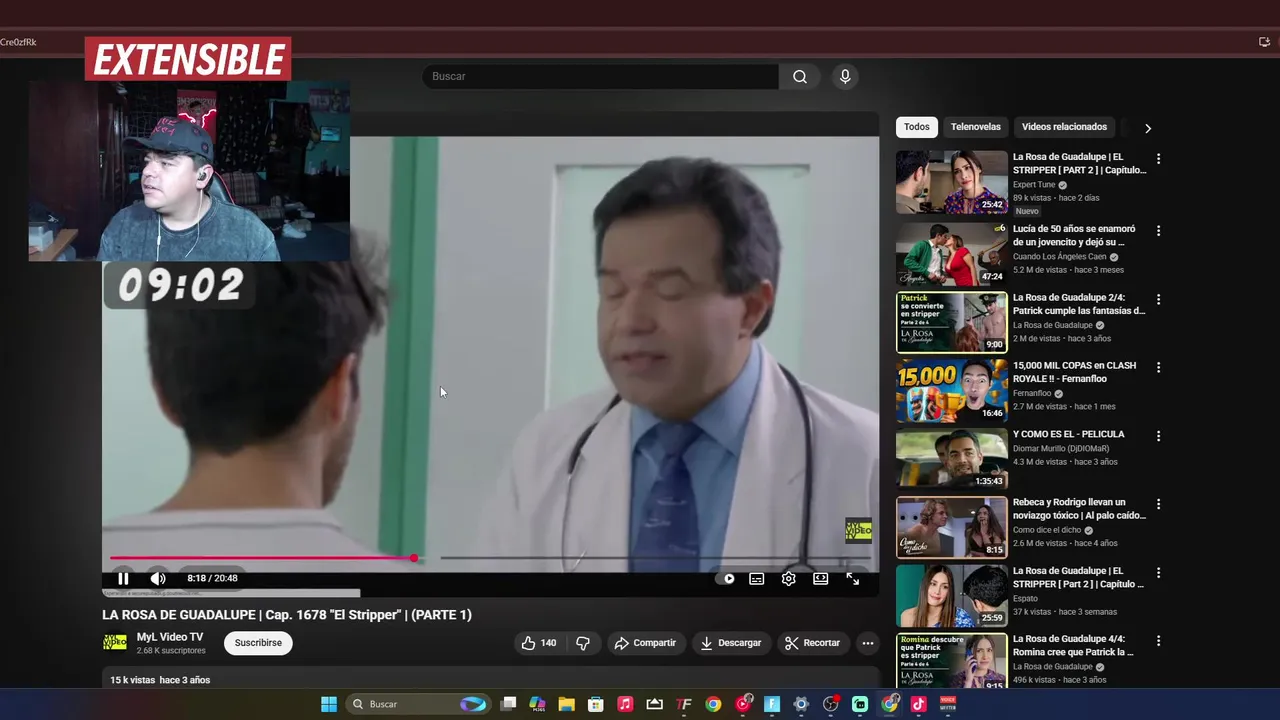Switch to theater mode view
This screenshot has height=720, width=1280.
[821, 578]
